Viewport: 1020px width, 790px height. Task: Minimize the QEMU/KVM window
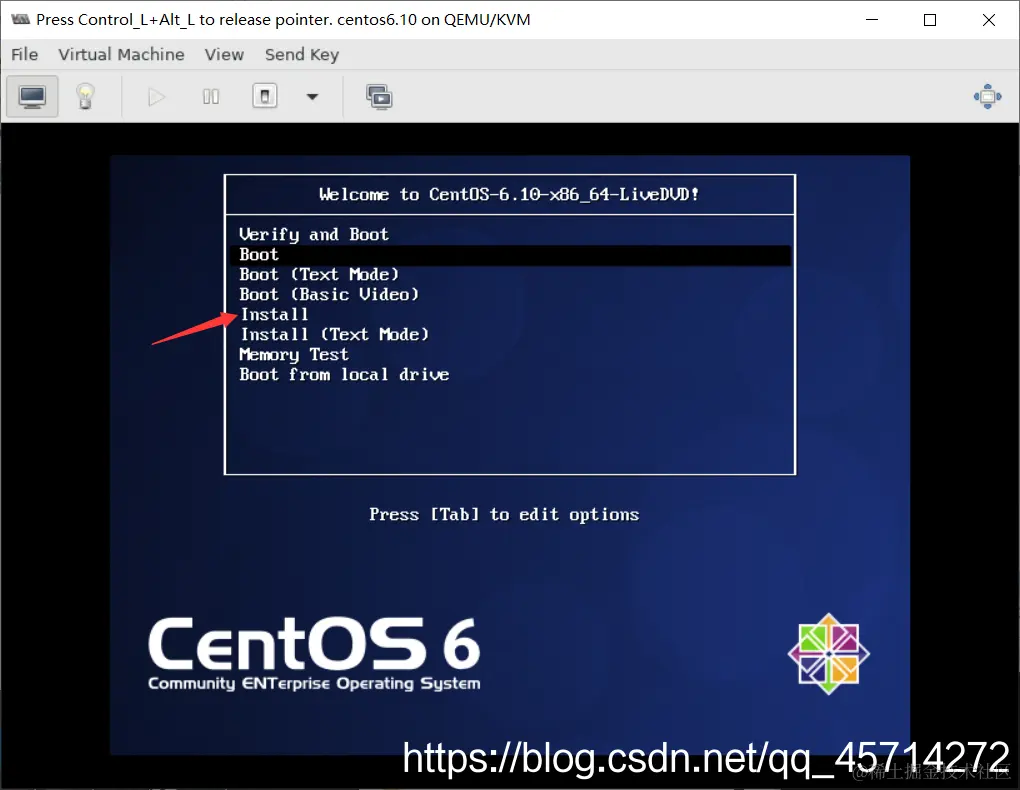(x=872, y=20)
